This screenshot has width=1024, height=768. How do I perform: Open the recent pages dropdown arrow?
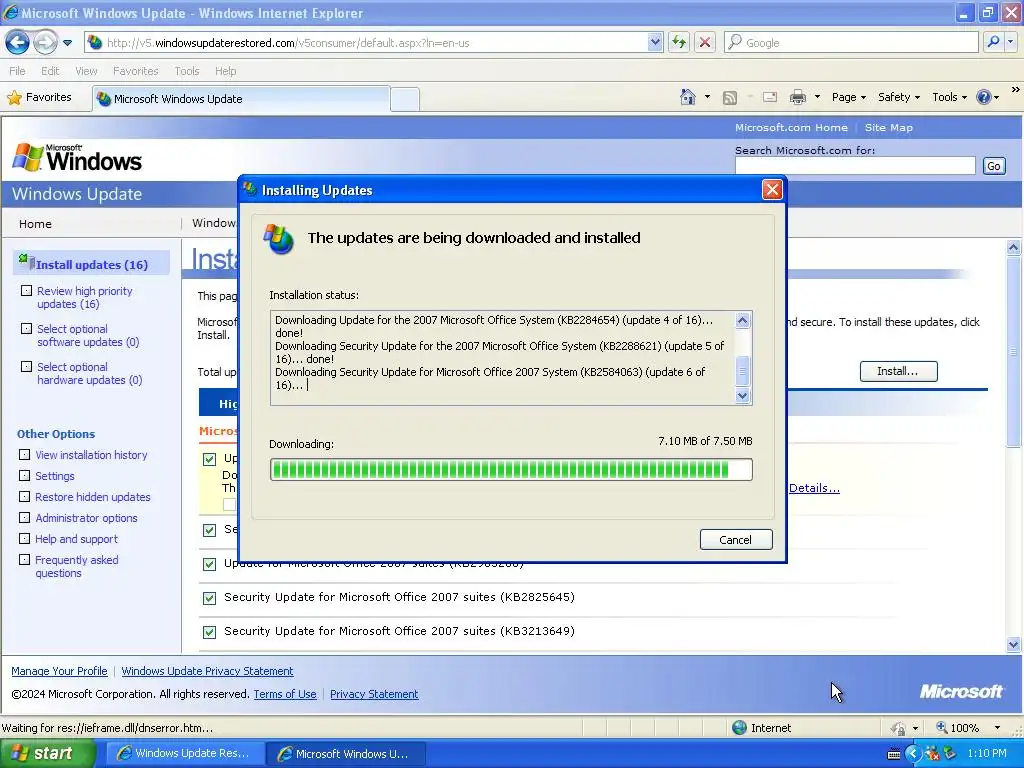[x=67, y=43]
